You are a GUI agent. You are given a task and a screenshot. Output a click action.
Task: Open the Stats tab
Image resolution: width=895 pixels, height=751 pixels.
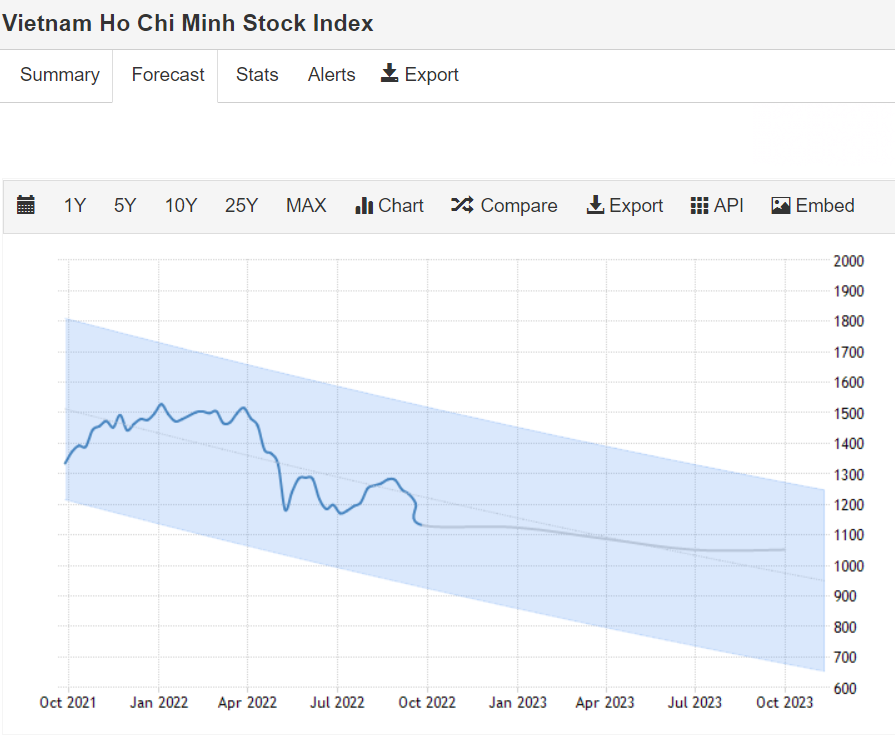[257, 75]
